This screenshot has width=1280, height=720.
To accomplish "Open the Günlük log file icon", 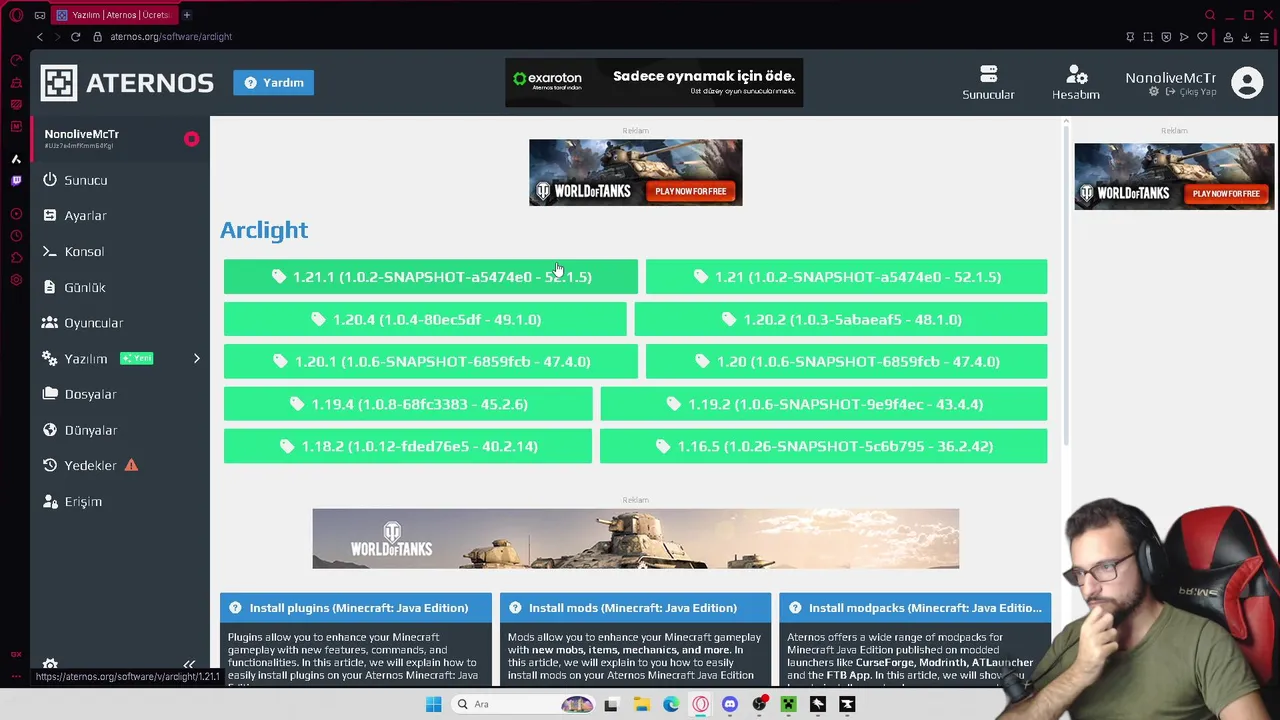I will click(x=50, y=287).
